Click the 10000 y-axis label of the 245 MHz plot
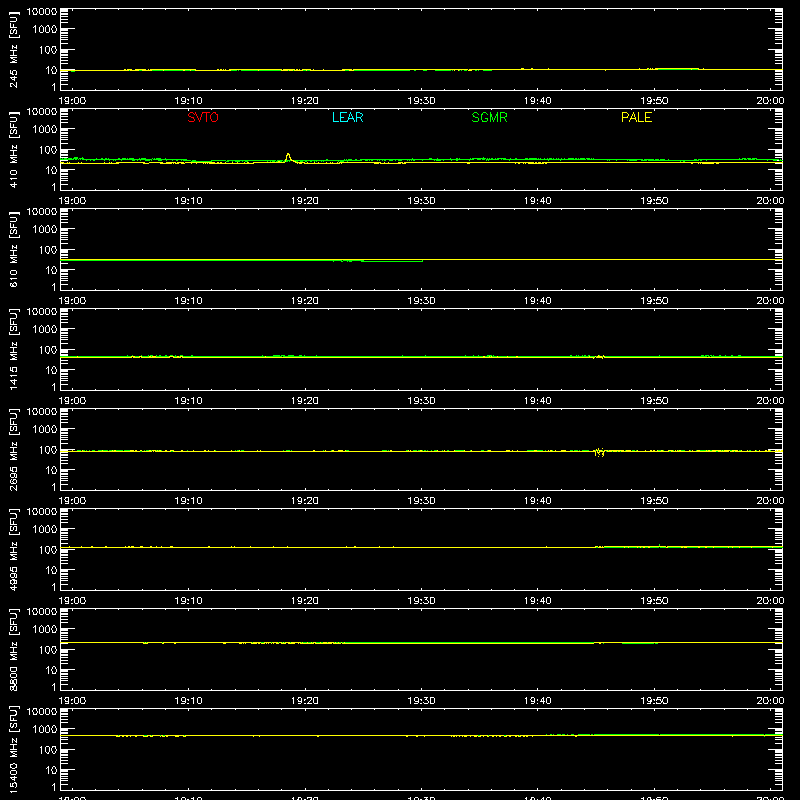 tap(42, 12)
